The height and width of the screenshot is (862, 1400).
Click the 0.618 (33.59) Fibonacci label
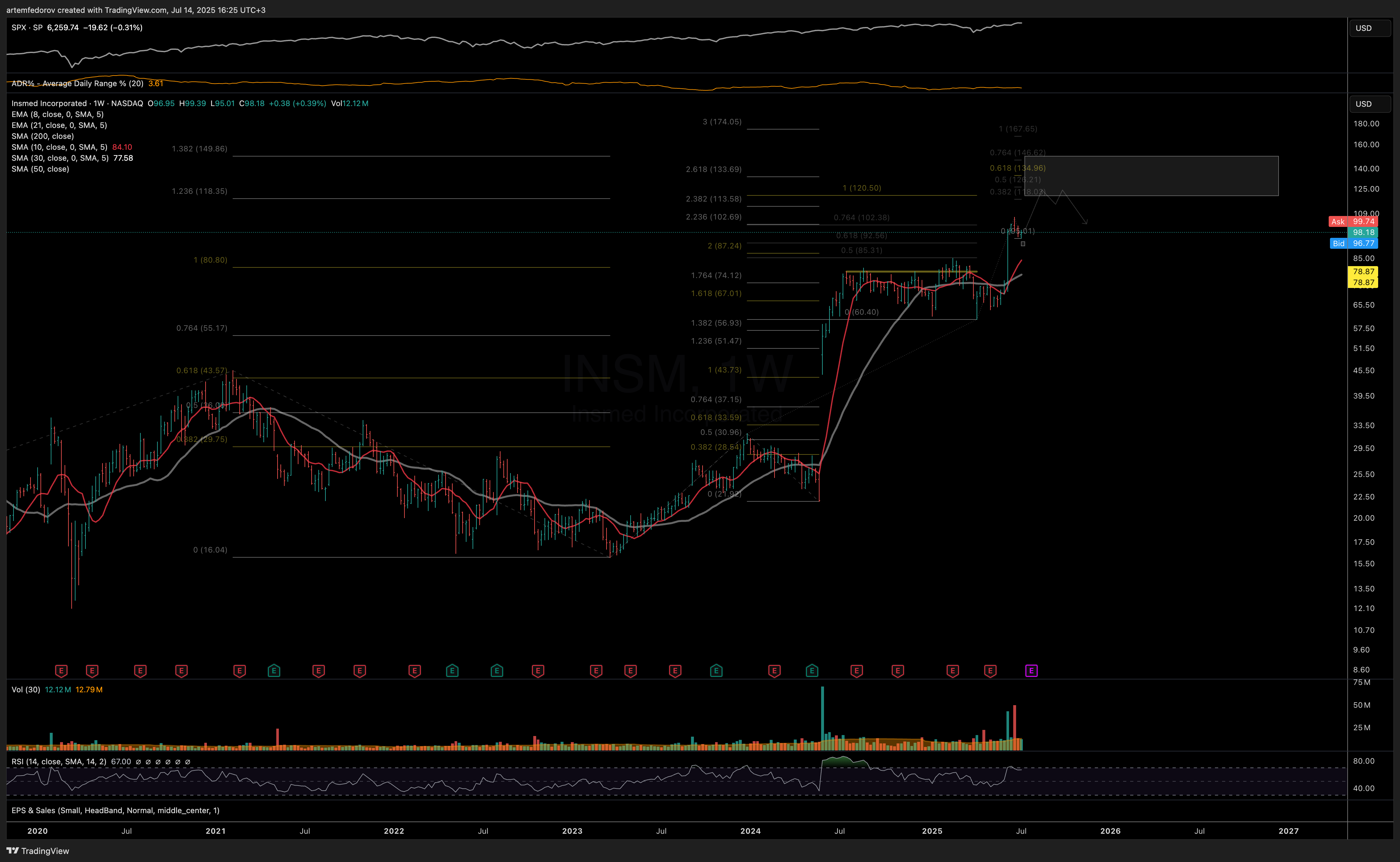pos(716,417)
